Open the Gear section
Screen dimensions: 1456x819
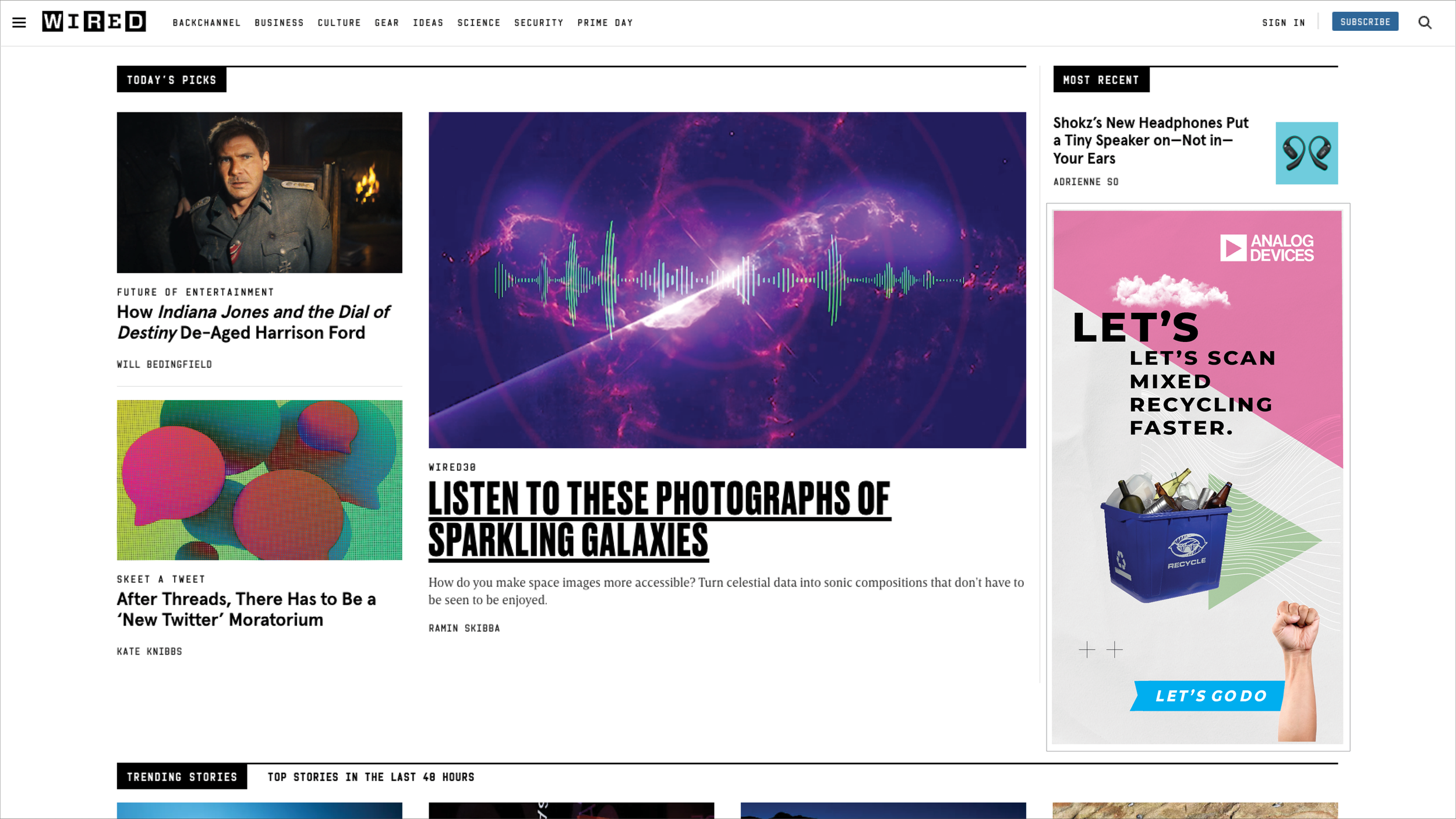click(x=387, y=23)
